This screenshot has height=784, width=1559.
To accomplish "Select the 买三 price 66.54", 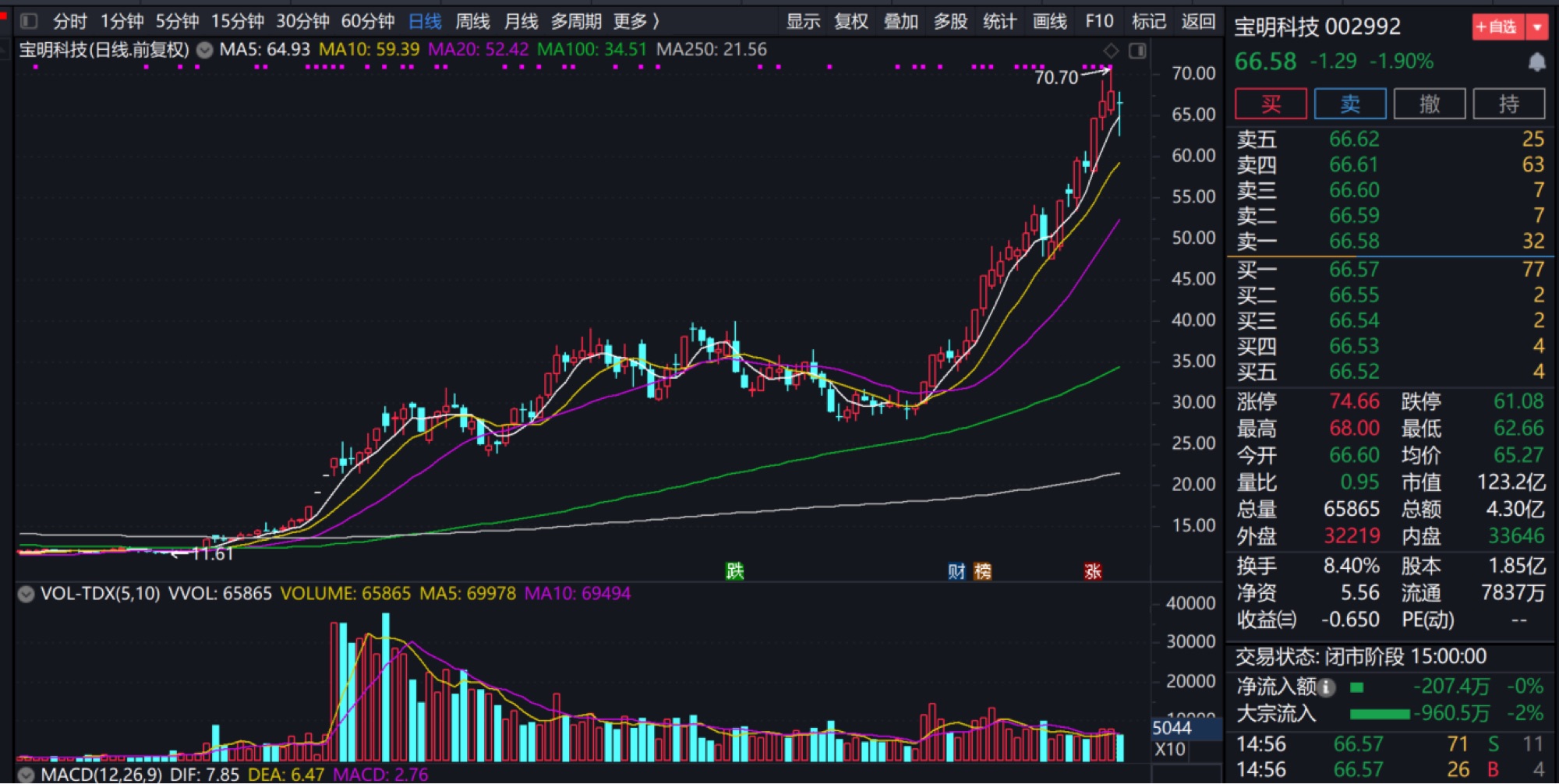I will pyautogui.click(x=1354, y=320).
